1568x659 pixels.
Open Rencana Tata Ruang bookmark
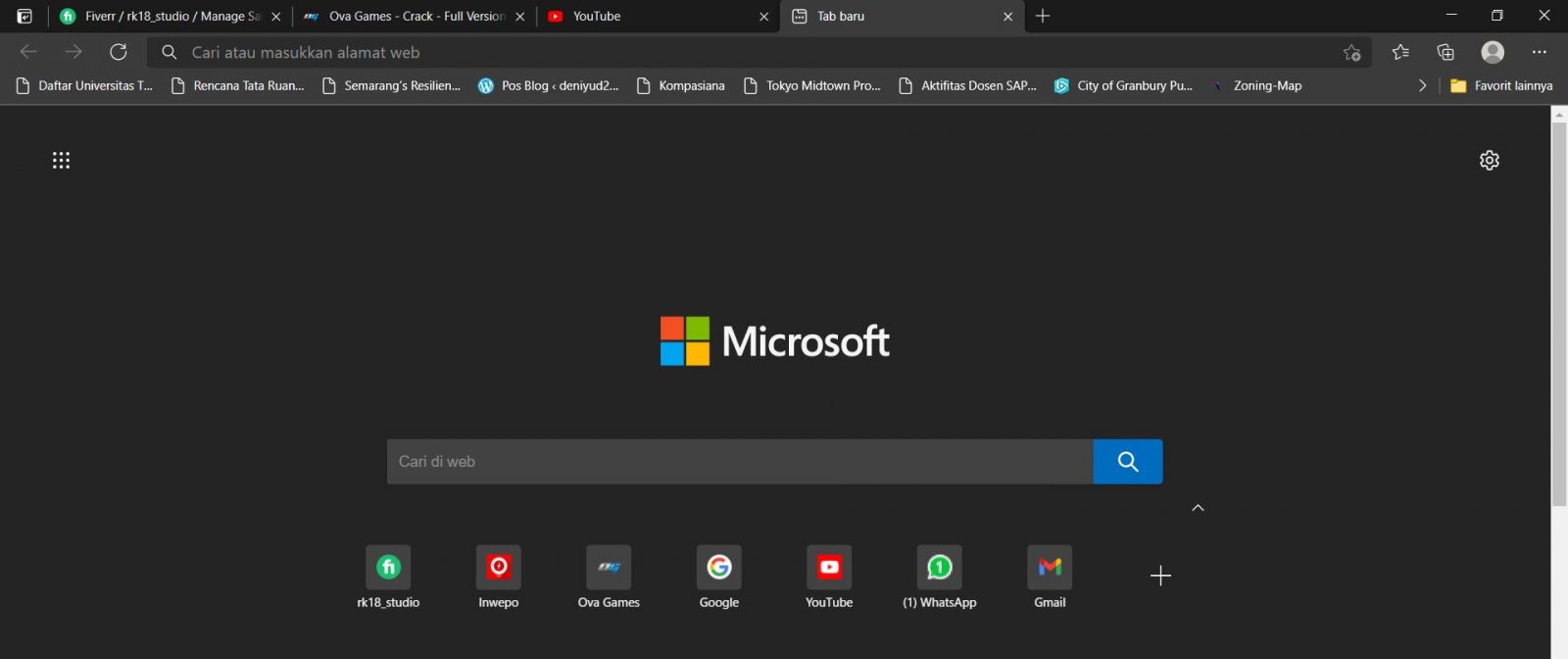tap(238, 86)
